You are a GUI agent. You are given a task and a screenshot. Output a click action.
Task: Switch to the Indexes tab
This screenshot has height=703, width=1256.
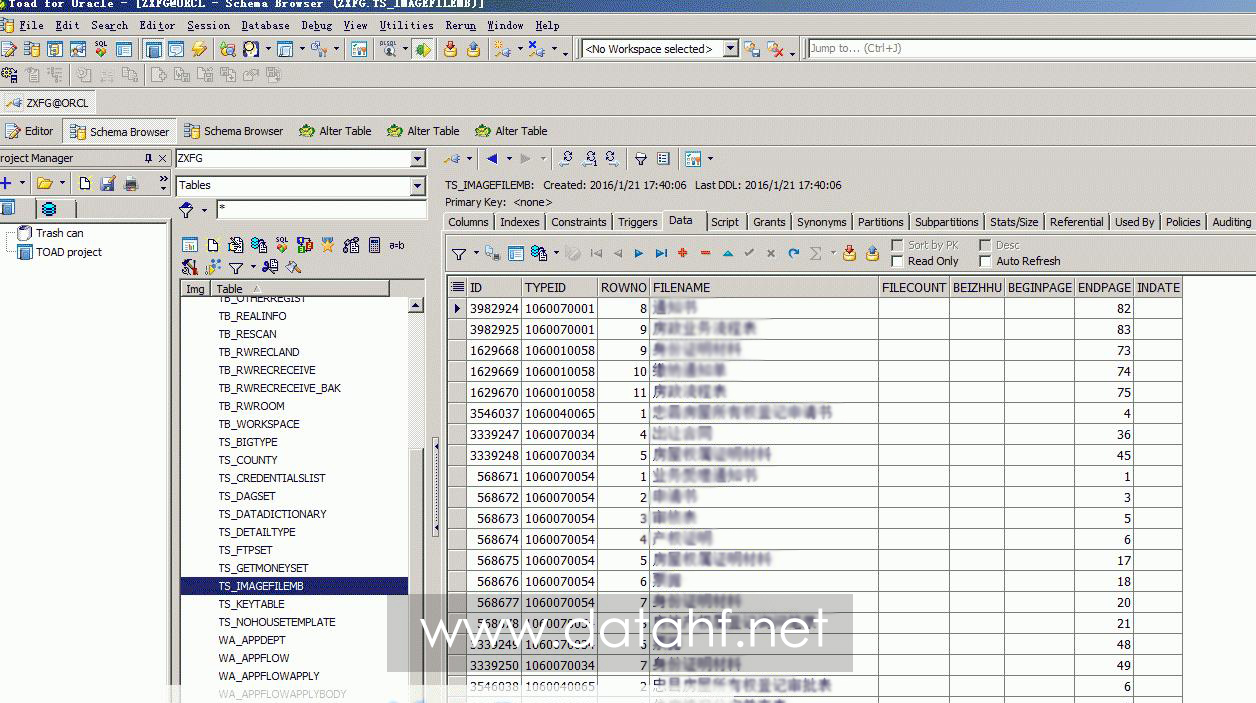pyautogui.click(x=519, y=222)
